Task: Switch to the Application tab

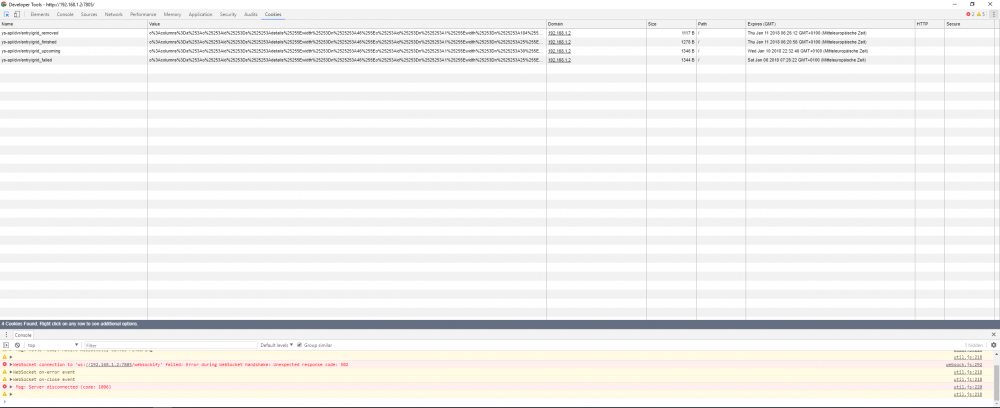Action: [x=200, y=14]
